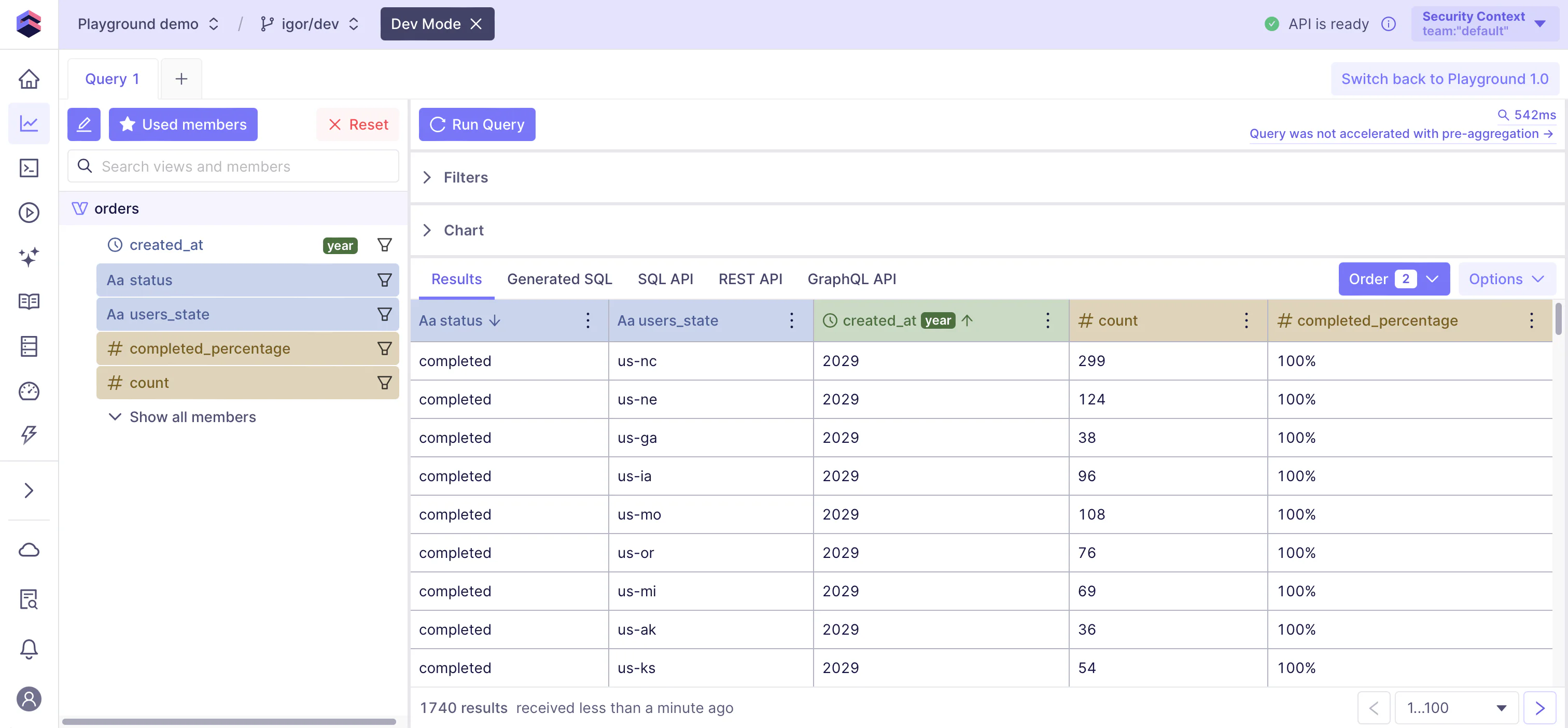This screenshot has height=728, width=1568.
Task: Click the sparkle AI assistant icon
Action: (x=29, y=257)
